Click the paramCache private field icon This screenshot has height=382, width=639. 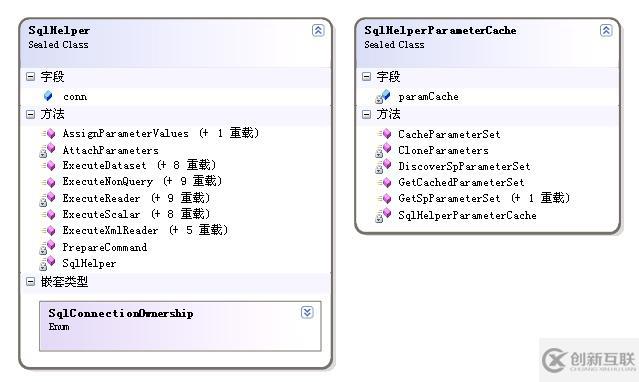click(383, 97)
